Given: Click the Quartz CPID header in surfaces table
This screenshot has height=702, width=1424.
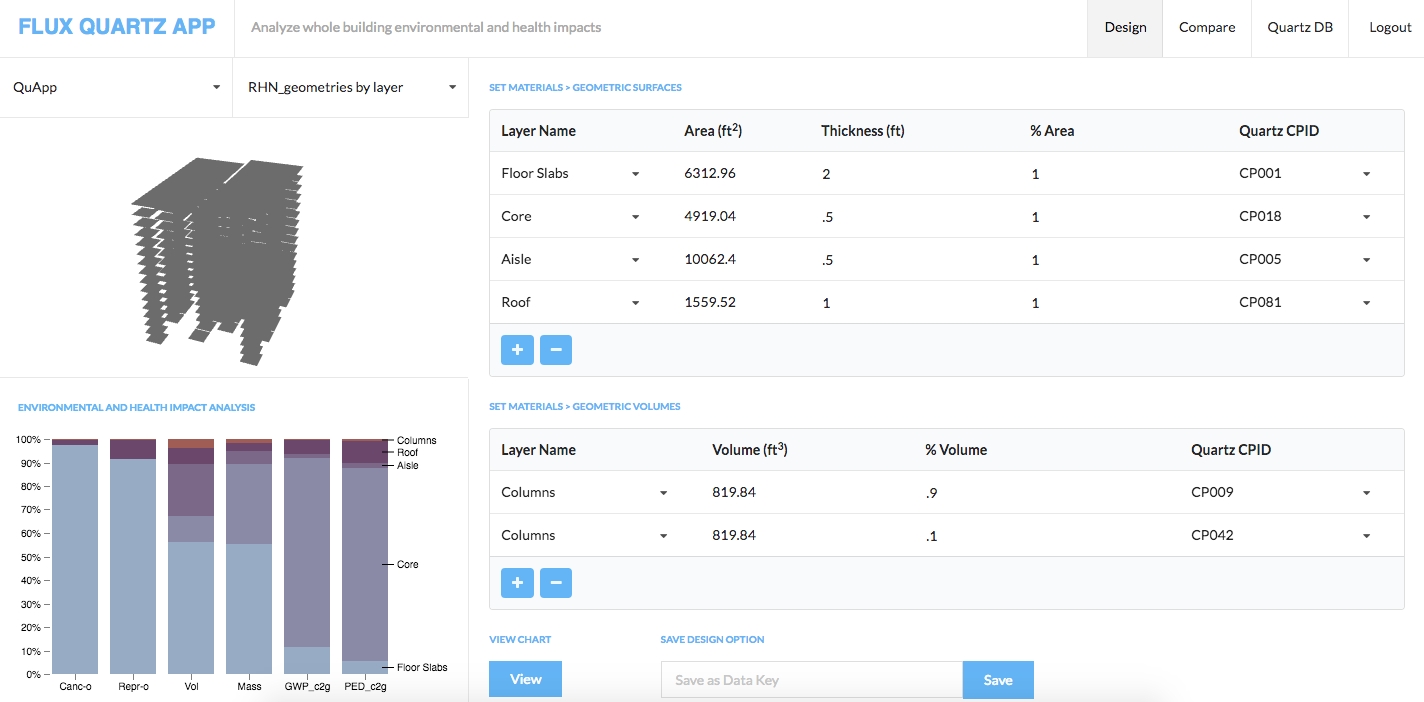Looking at the screenshot, I should click(x=1279, y=131).
